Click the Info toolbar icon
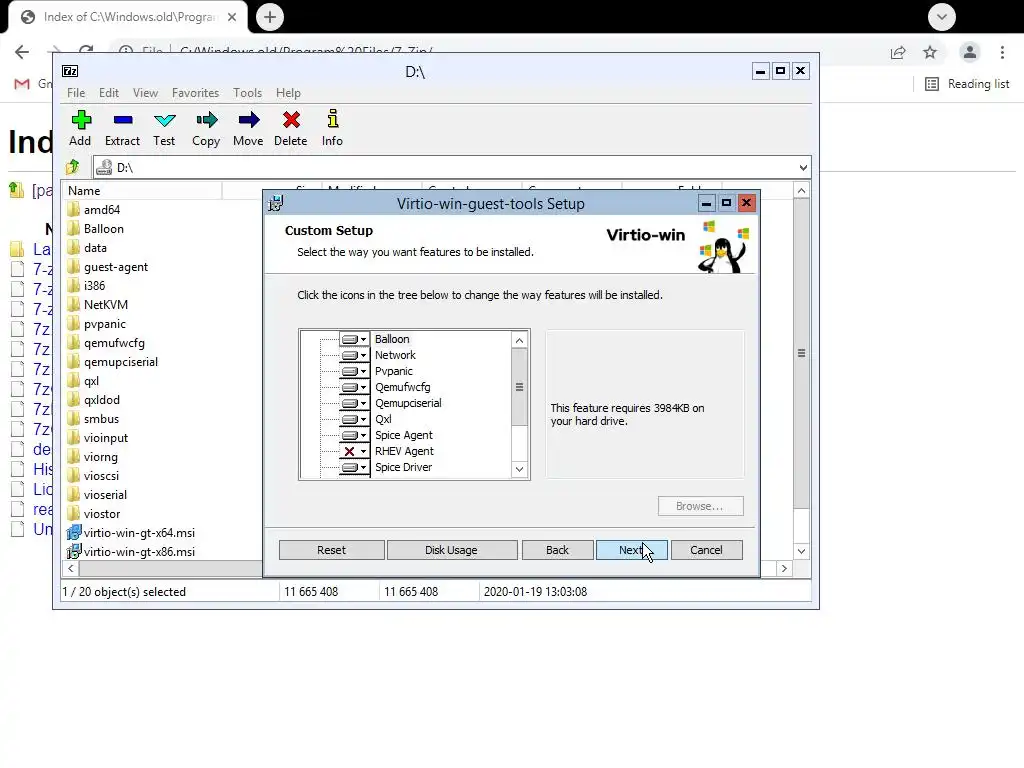This screenshot has height=768, width=1024. point(332,128)
